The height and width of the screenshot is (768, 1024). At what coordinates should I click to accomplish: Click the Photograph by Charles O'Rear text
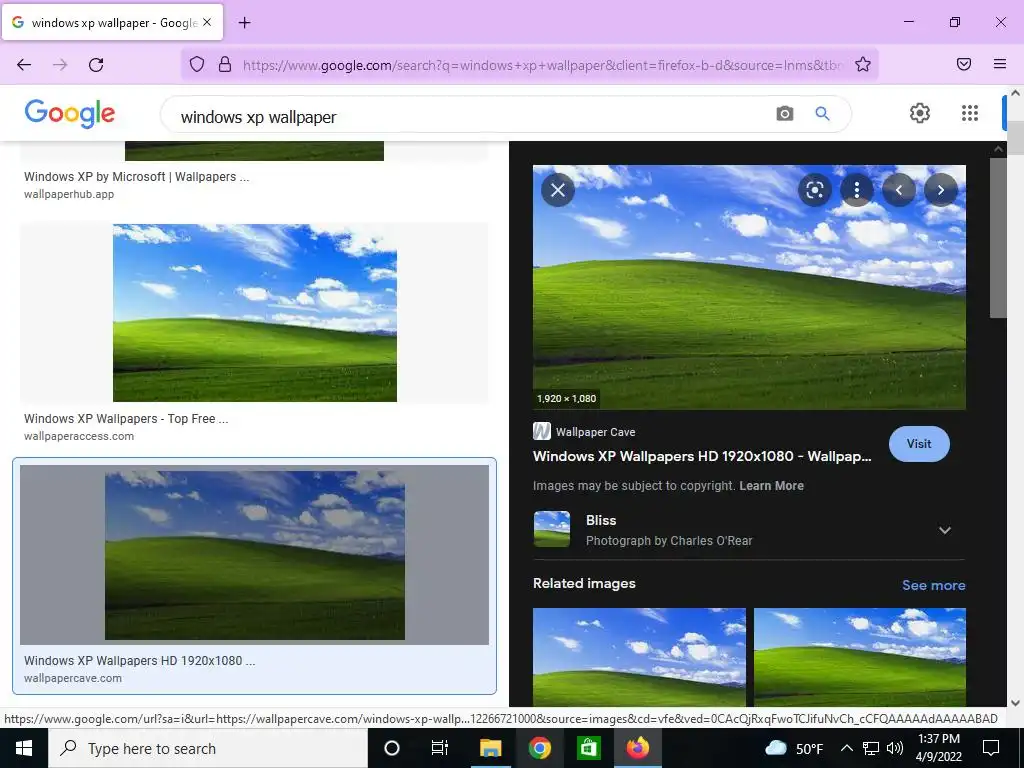669,541
